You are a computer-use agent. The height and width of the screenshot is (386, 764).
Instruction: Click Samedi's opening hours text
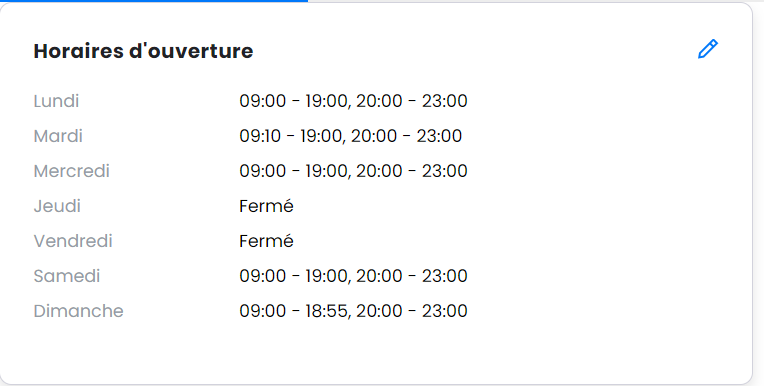[353, 276]
